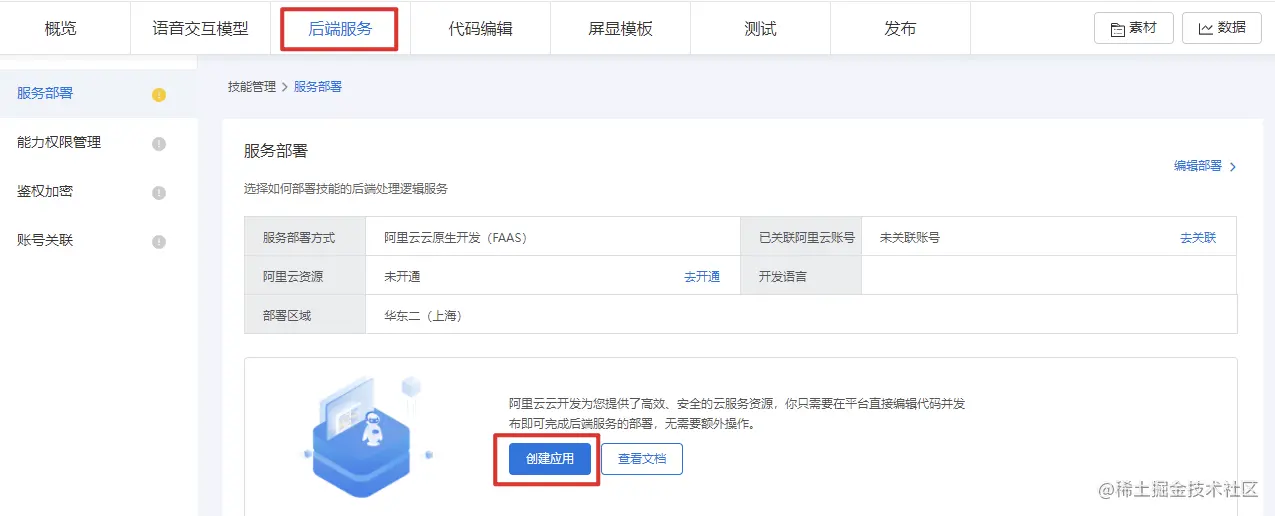Click the chart icon on 数据 button

pyautogui.click(x=1205, y=28)
